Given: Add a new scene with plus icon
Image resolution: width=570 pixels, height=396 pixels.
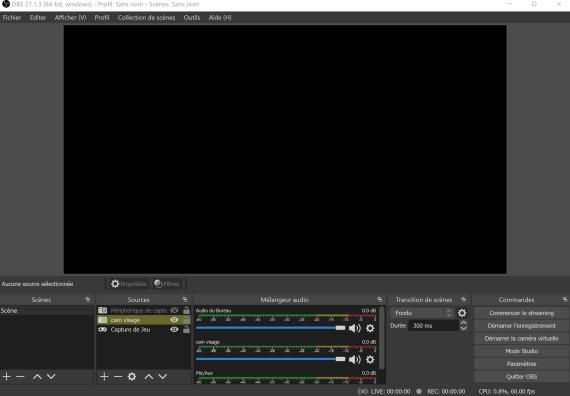Looking at the screenshot, I should 7,377.
